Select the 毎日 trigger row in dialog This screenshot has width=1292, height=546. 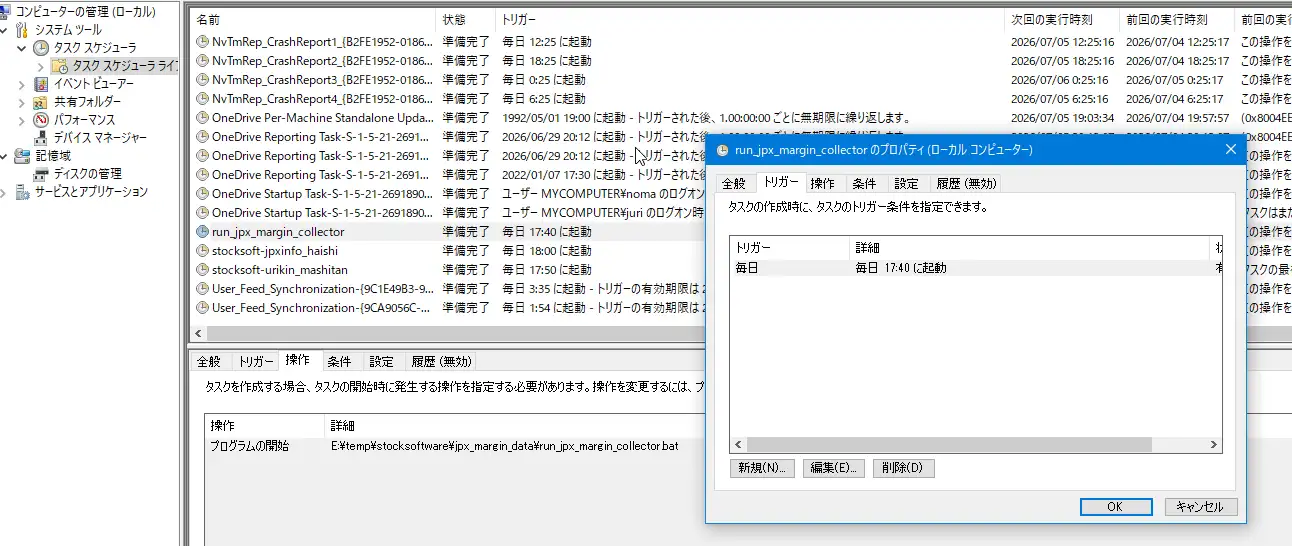click(976, 268)
